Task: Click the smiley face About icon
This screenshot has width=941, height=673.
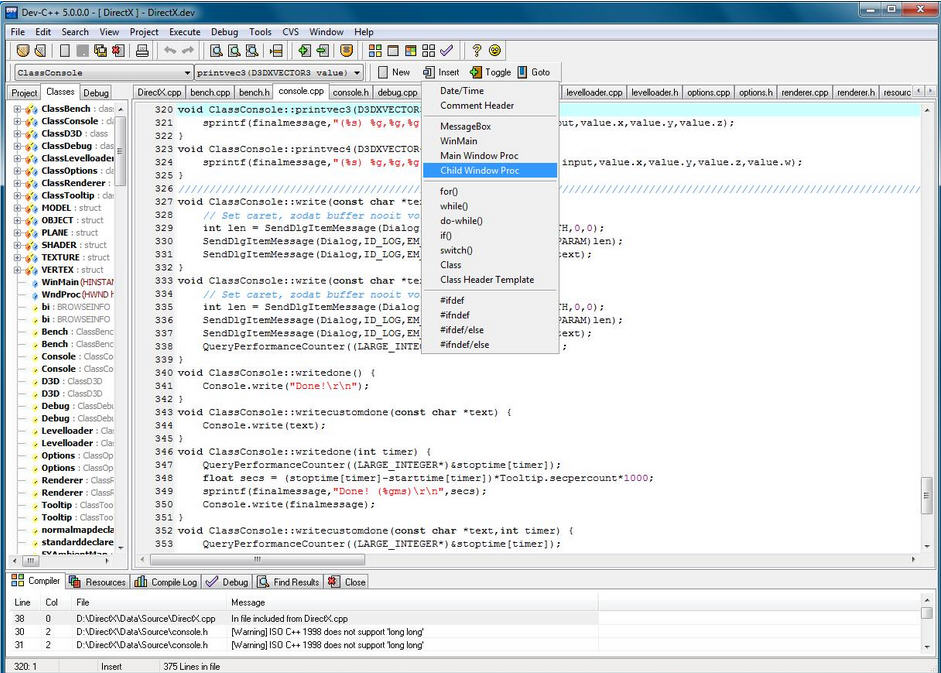Action: pos(494,50)
